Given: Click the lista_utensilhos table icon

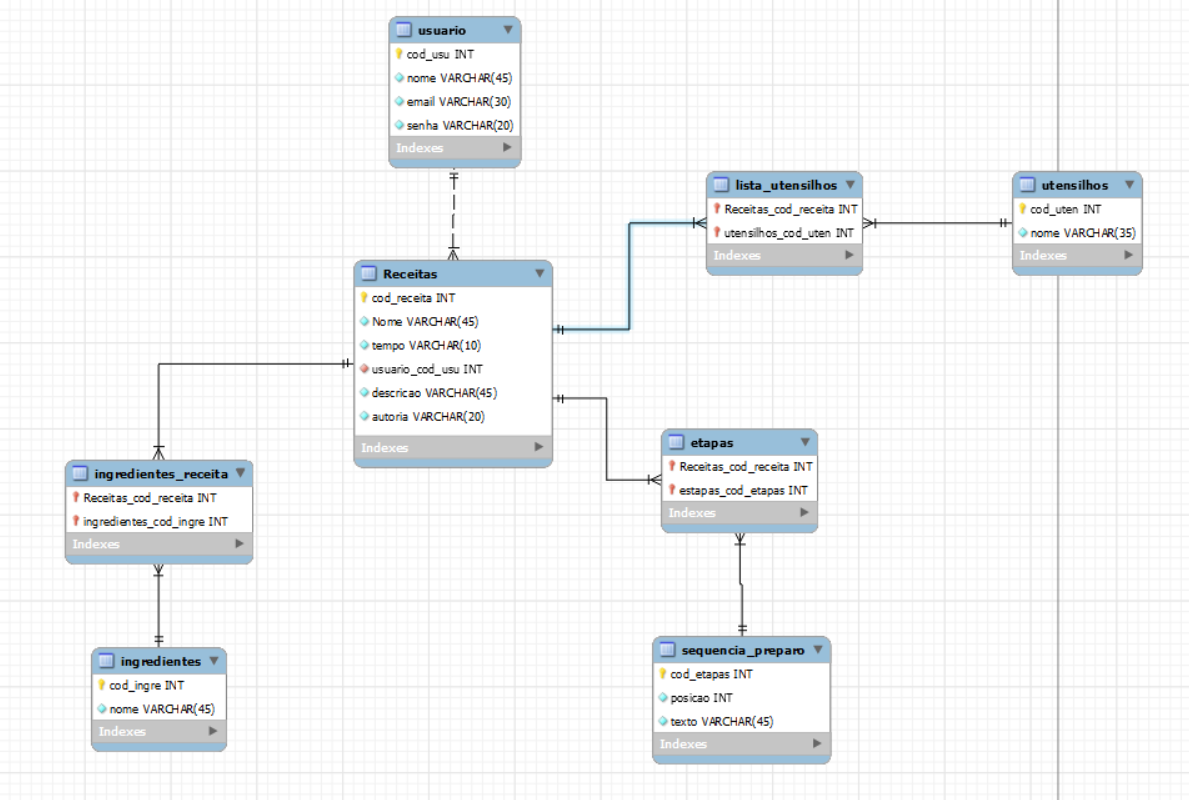Looking at the screenshot, I should [x=721, y=185].
